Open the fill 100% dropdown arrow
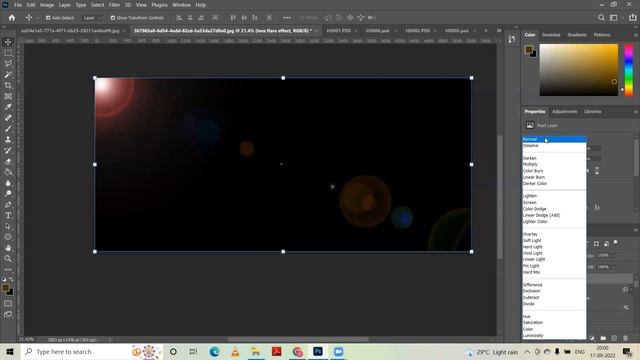Image resolution: width=640 pixels, height=360 pixels. [613, 267]
